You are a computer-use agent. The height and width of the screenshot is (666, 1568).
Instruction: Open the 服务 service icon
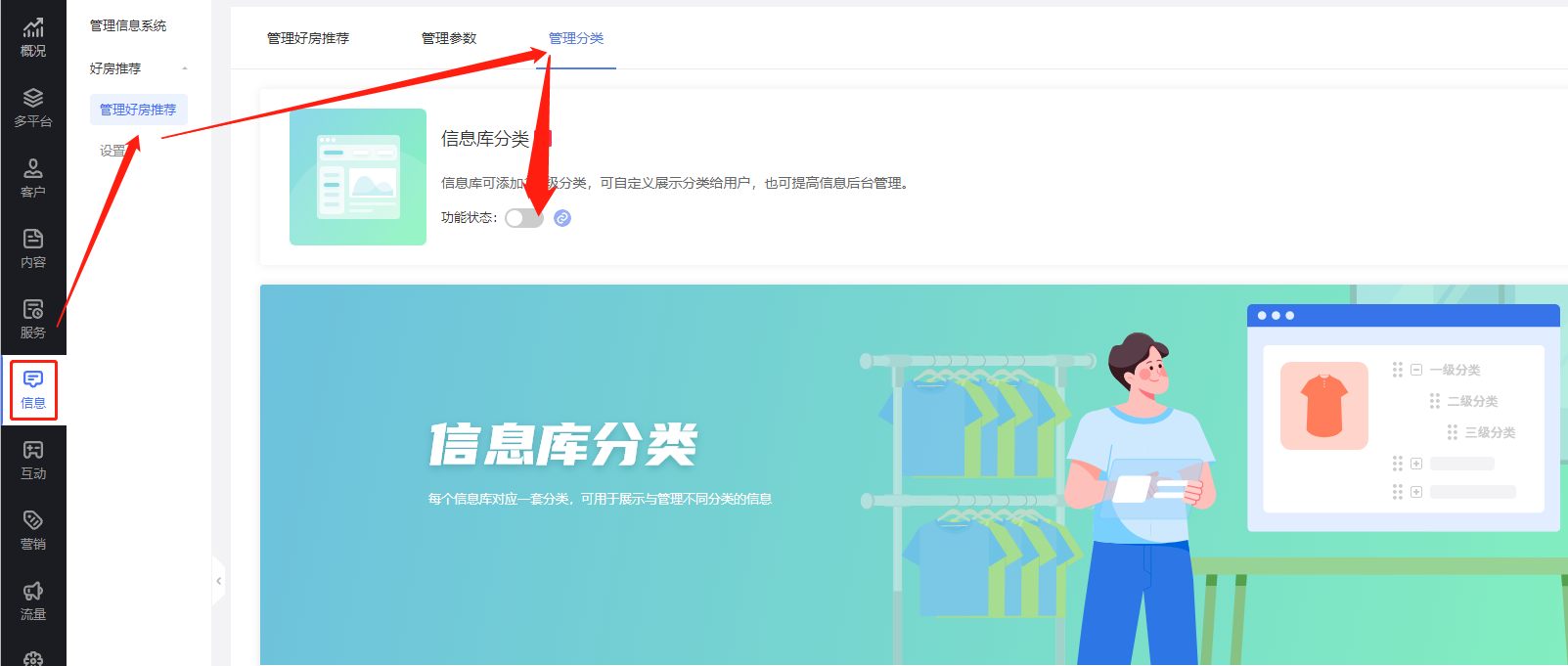click(33, 309)
